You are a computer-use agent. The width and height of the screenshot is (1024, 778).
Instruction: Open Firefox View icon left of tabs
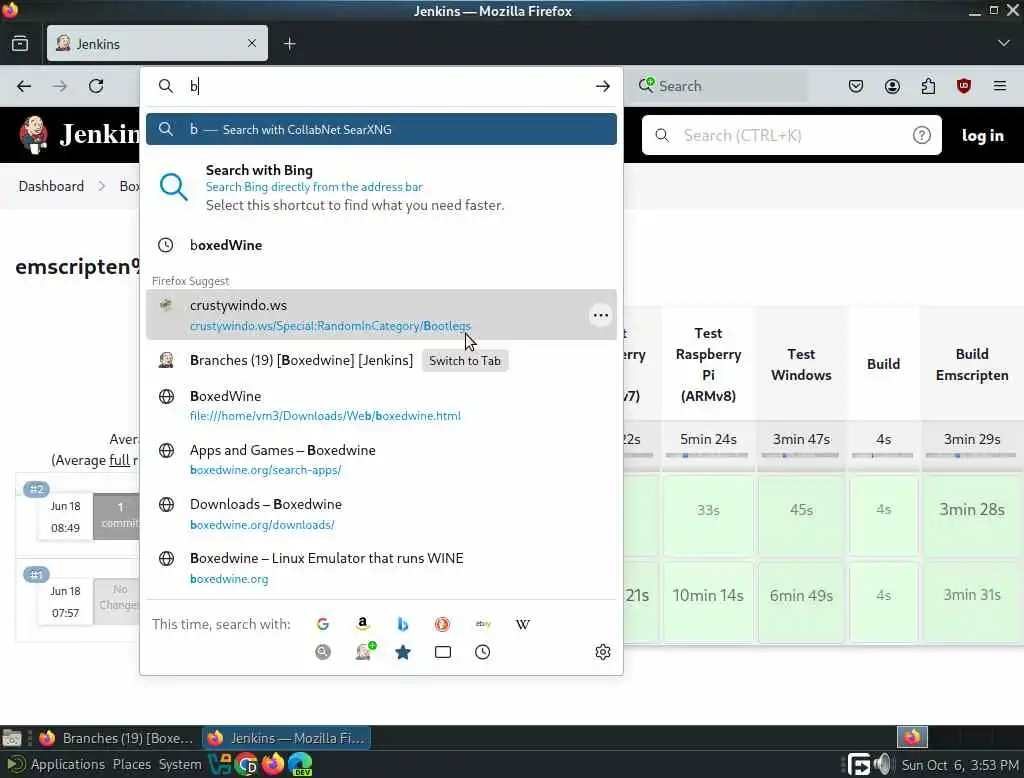[20, 44]
